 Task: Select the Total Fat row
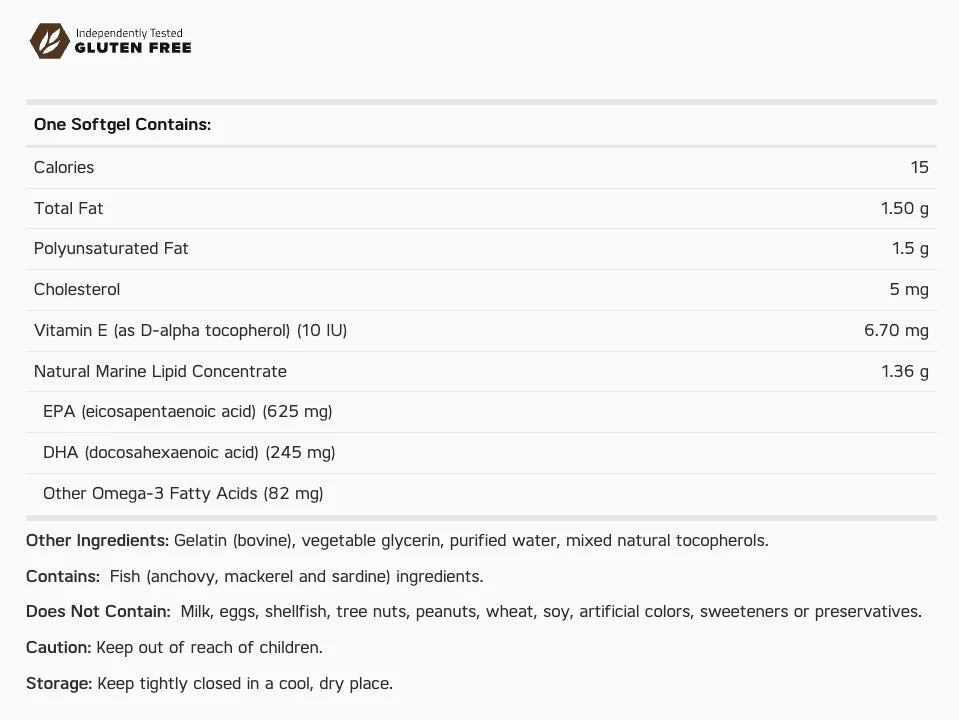[481, 209]
